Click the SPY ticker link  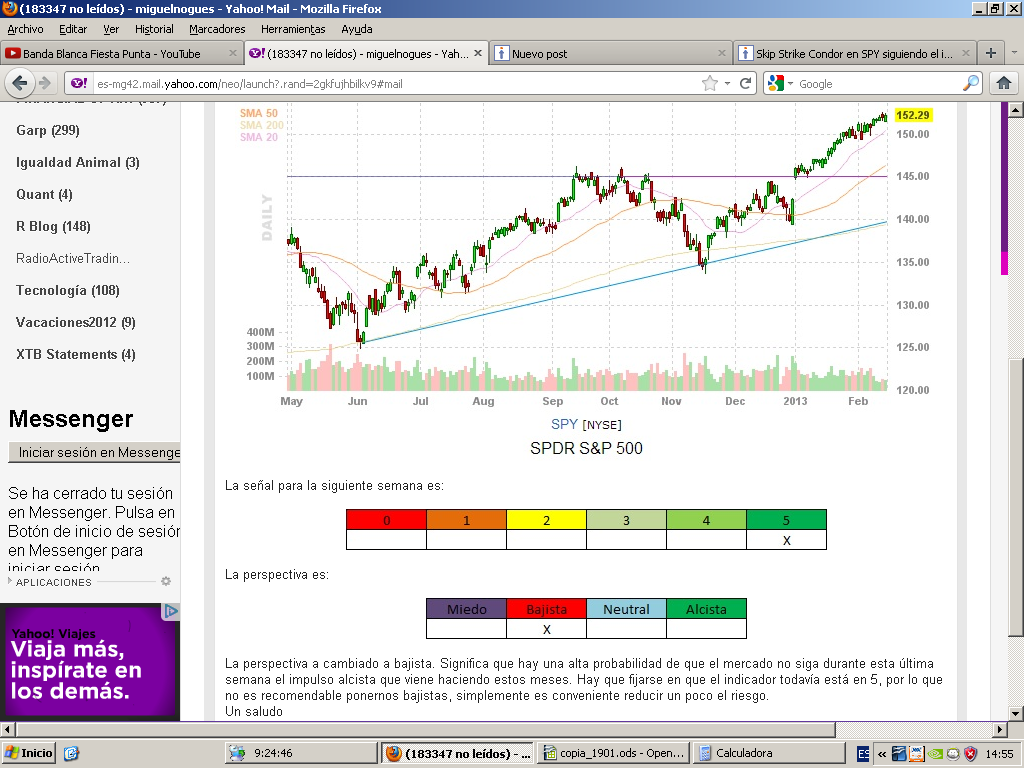(564, 424)
